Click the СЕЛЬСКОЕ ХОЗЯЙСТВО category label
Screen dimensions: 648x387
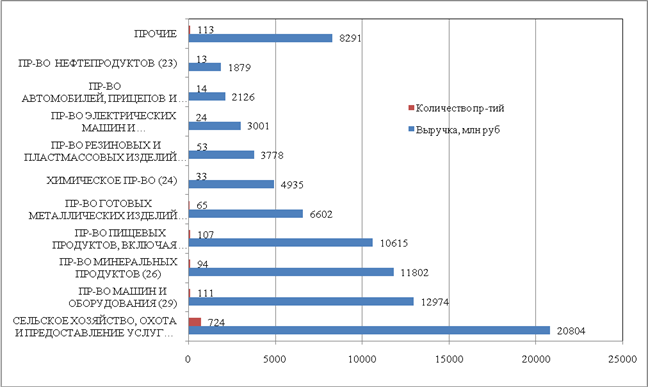[x=94, y=327]
